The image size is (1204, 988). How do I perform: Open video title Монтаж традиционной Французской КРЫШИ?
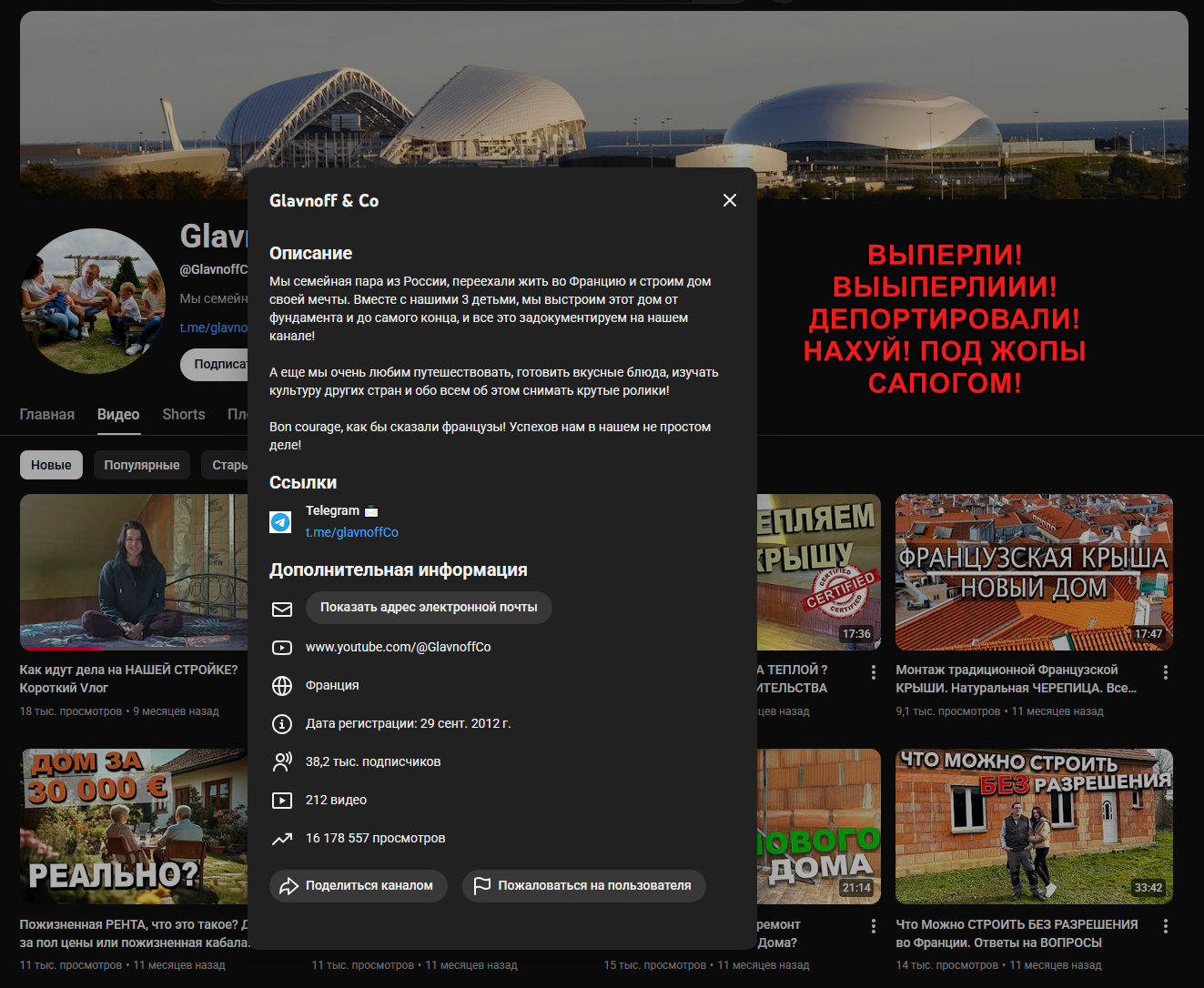(1016, 679)
